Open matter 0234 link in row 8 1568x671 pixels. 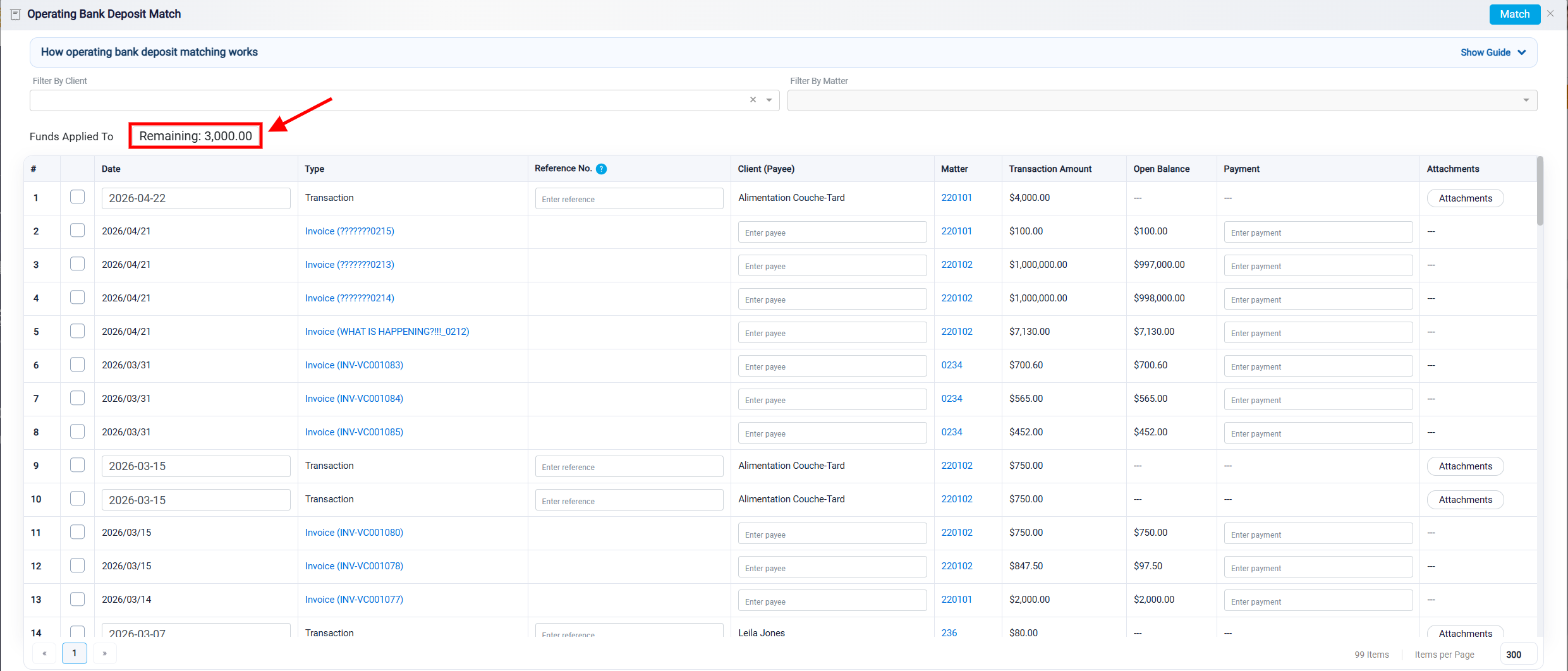coord(952,432)
